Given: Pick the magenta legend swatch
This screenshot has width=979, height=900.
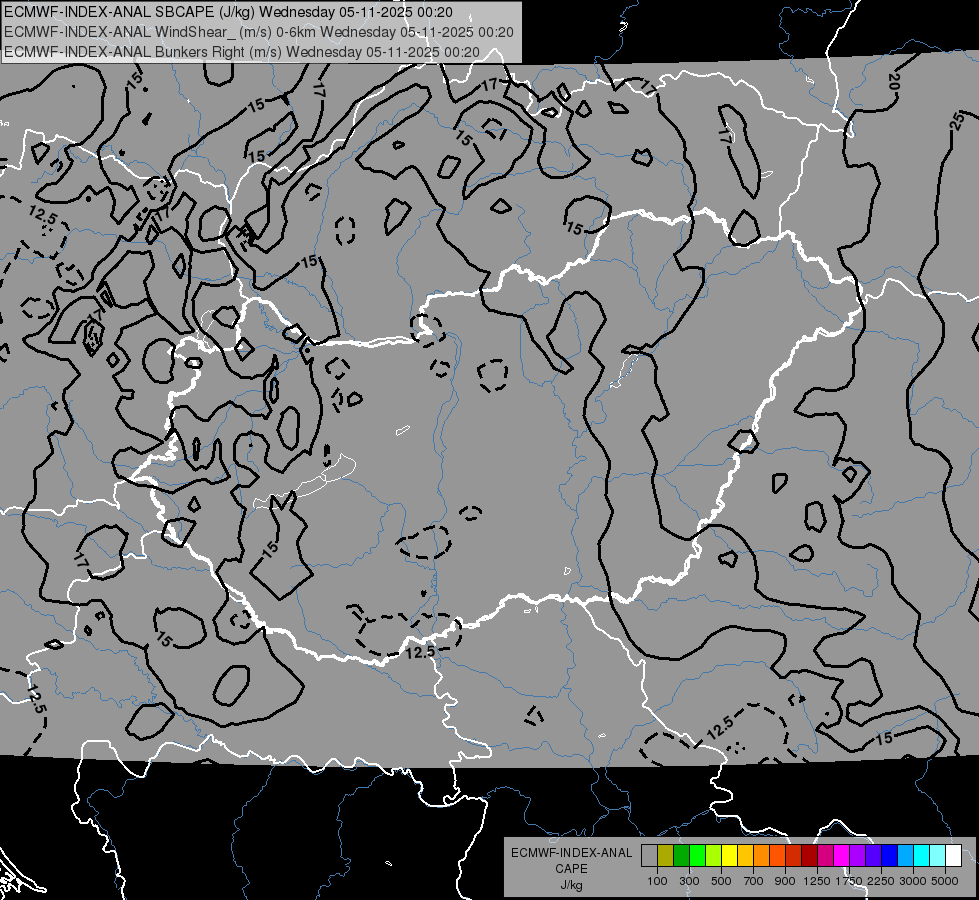Looking at the screenshot, I should tap(842, 856).
